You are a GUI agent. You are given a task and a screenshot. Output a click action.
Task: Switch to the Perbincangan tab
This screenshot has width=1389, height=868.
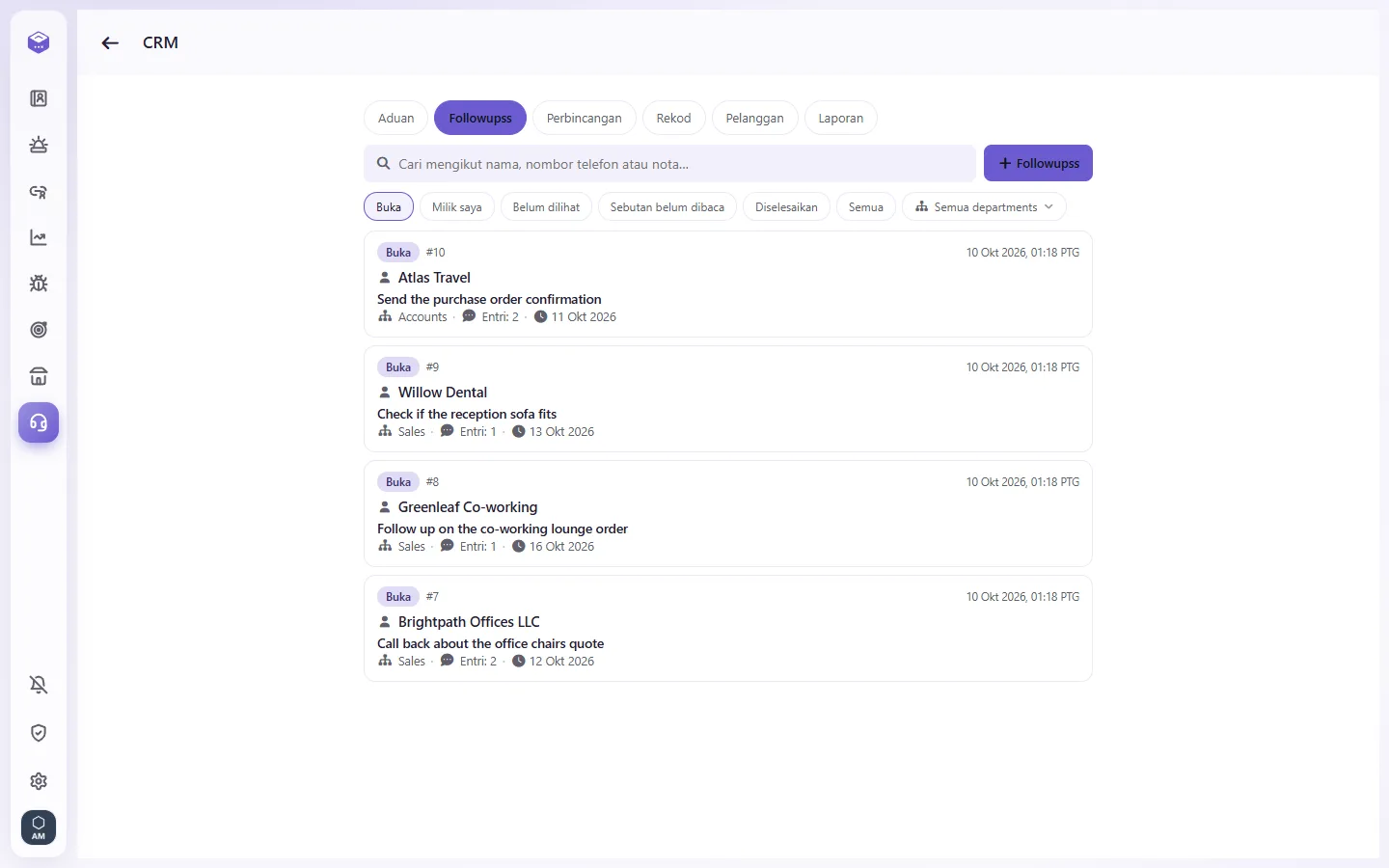[585, 118]
